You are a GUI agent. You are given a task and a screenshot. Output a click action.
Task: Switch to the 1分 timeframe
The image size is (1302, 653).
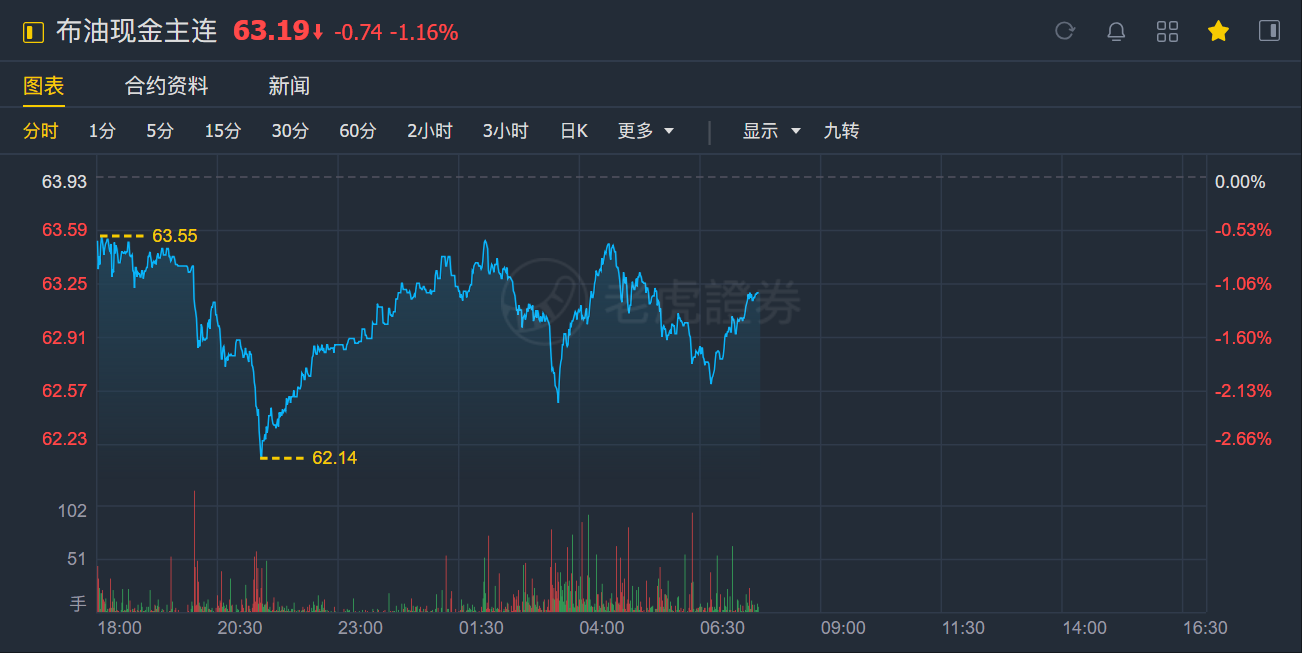point(102,131)
